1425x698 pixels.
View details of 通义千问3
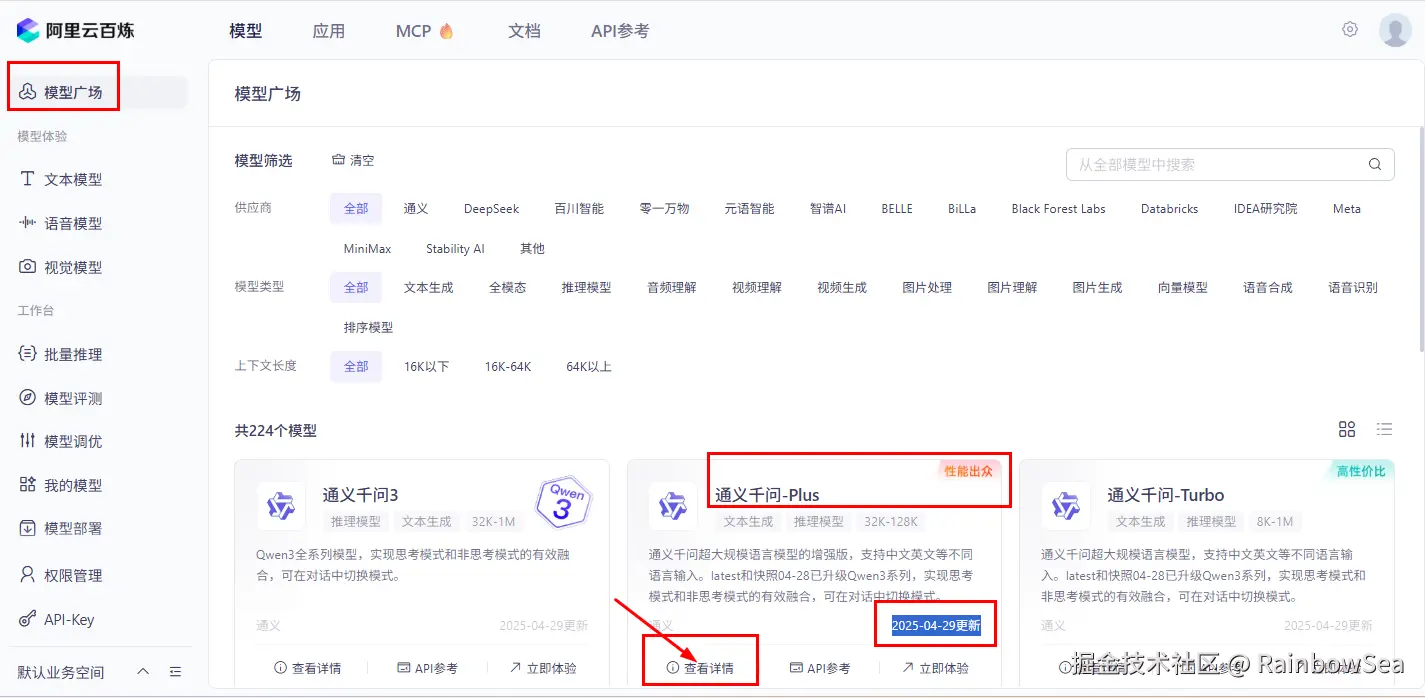pos(307,668)
